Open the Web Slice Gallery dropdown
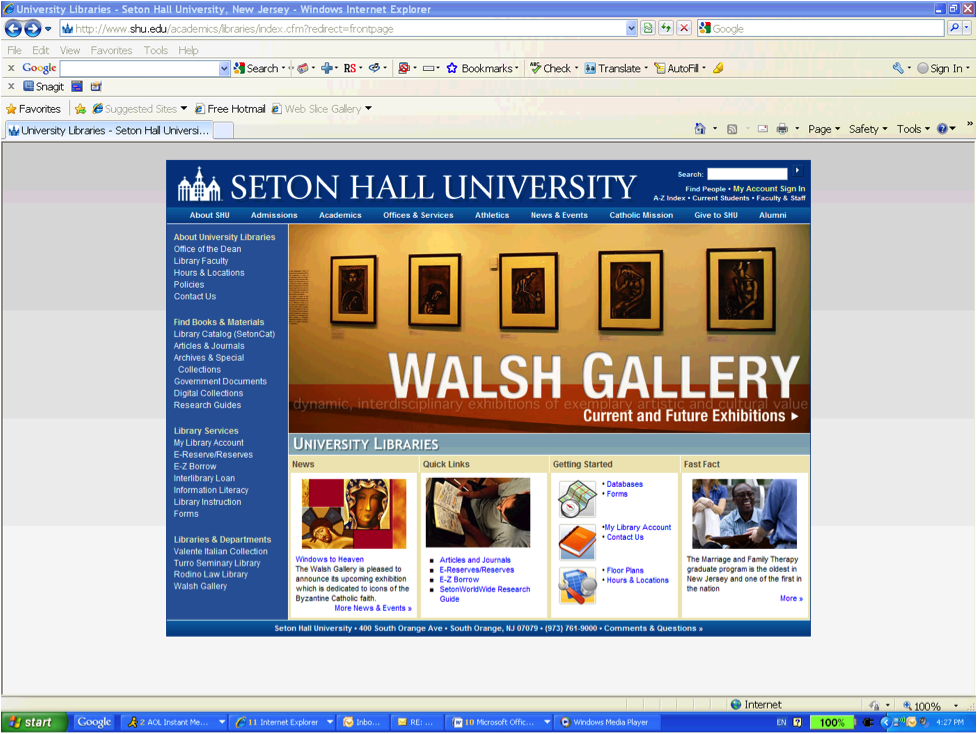The image size is (977, 734). click(x=368, y=109)
